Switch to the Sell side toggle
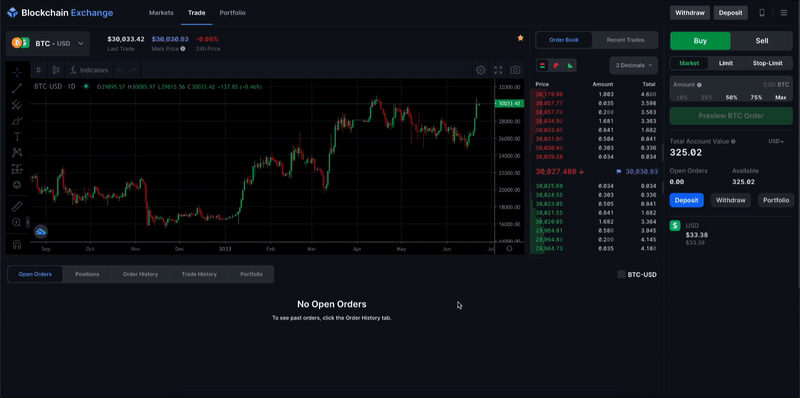 (762, 41)
